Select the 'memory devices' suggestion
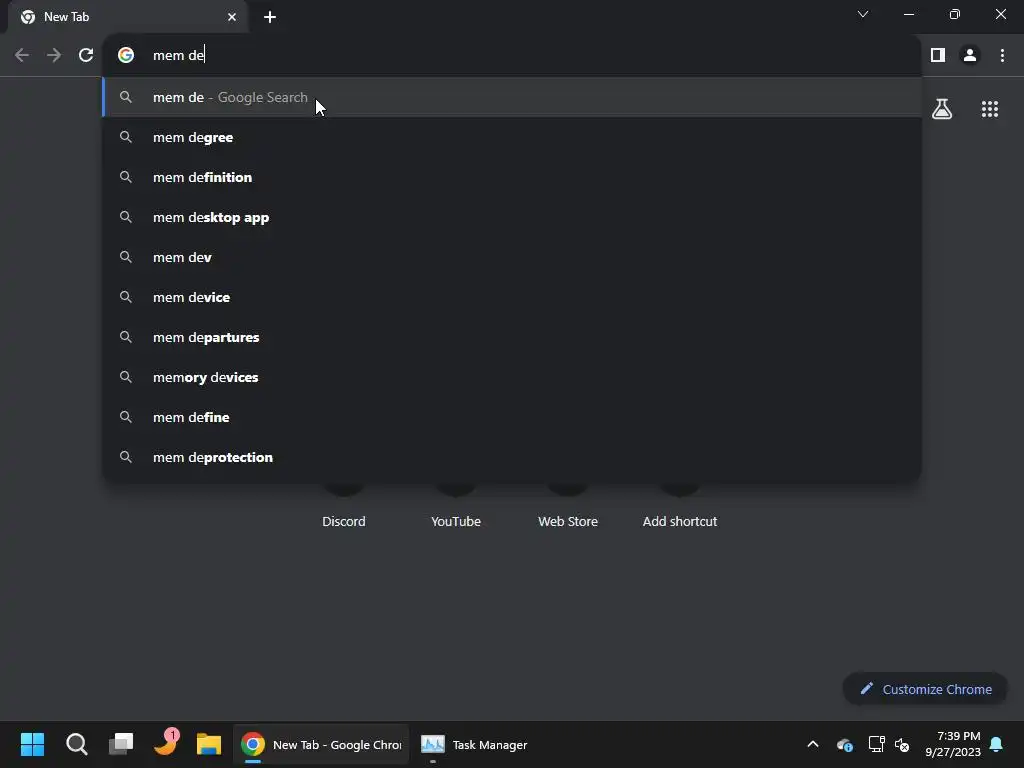The image size is (1024, 768). pyautogui.click(x=512, y=377)
